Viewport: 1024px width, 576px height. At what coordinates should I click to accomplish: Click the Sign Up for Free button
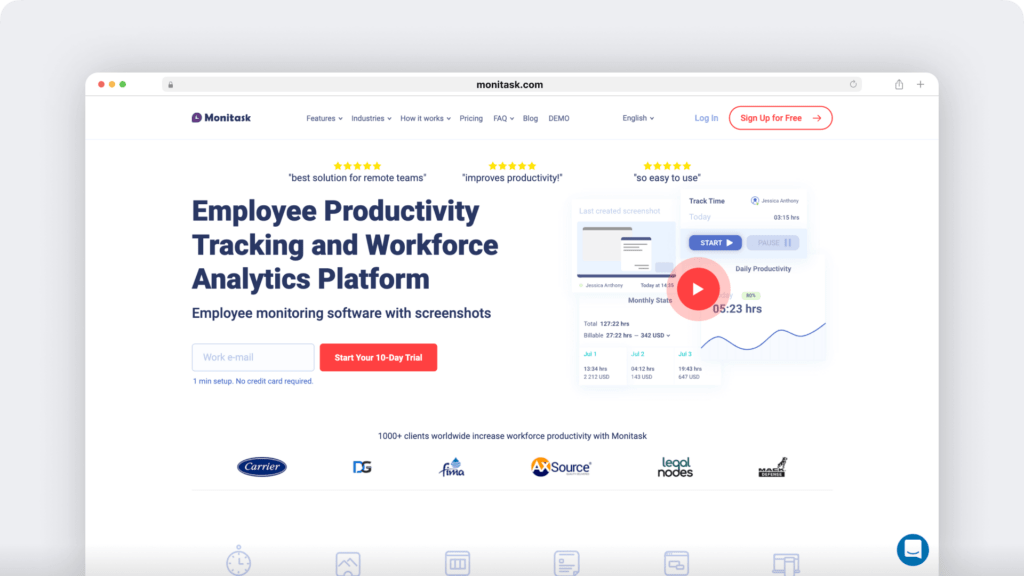[780, 118]
